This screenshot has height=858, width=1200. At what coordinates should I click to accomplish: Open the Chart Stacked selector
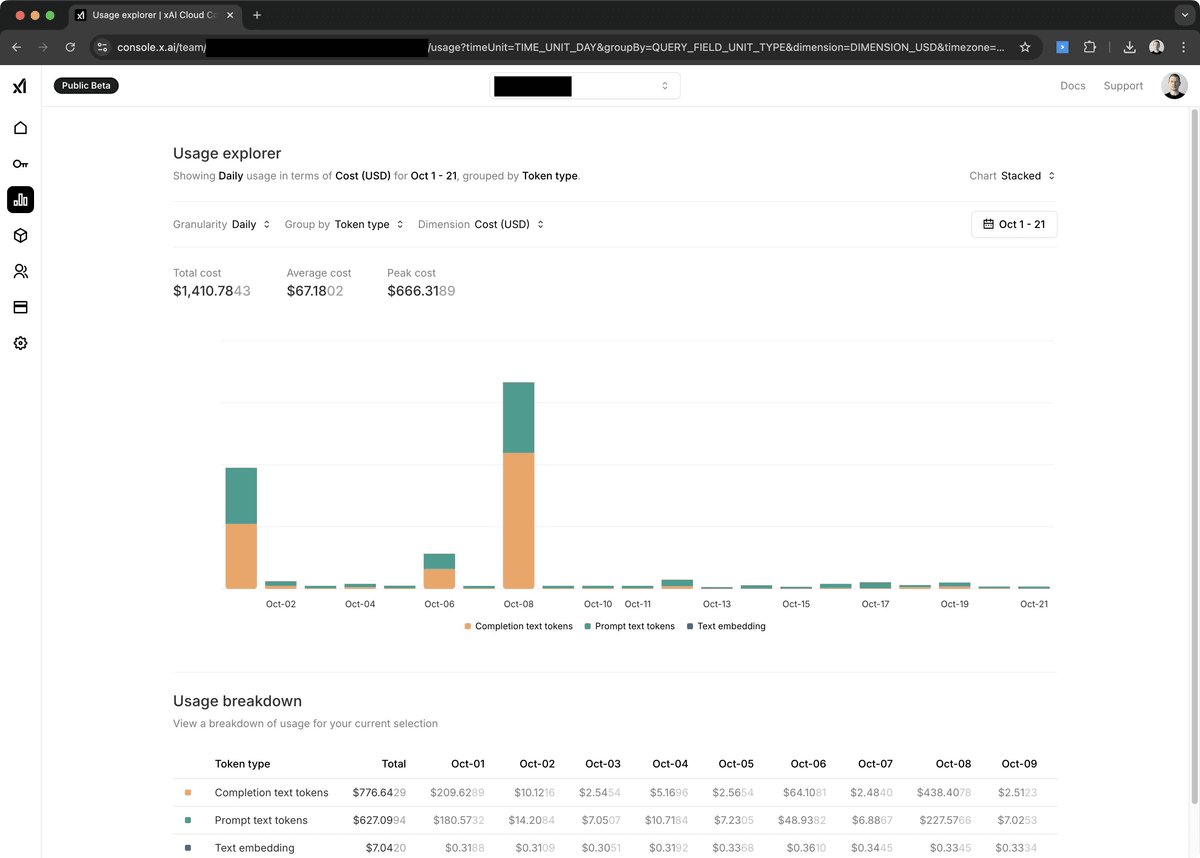pyautogui.click(x=1021, y=175)
